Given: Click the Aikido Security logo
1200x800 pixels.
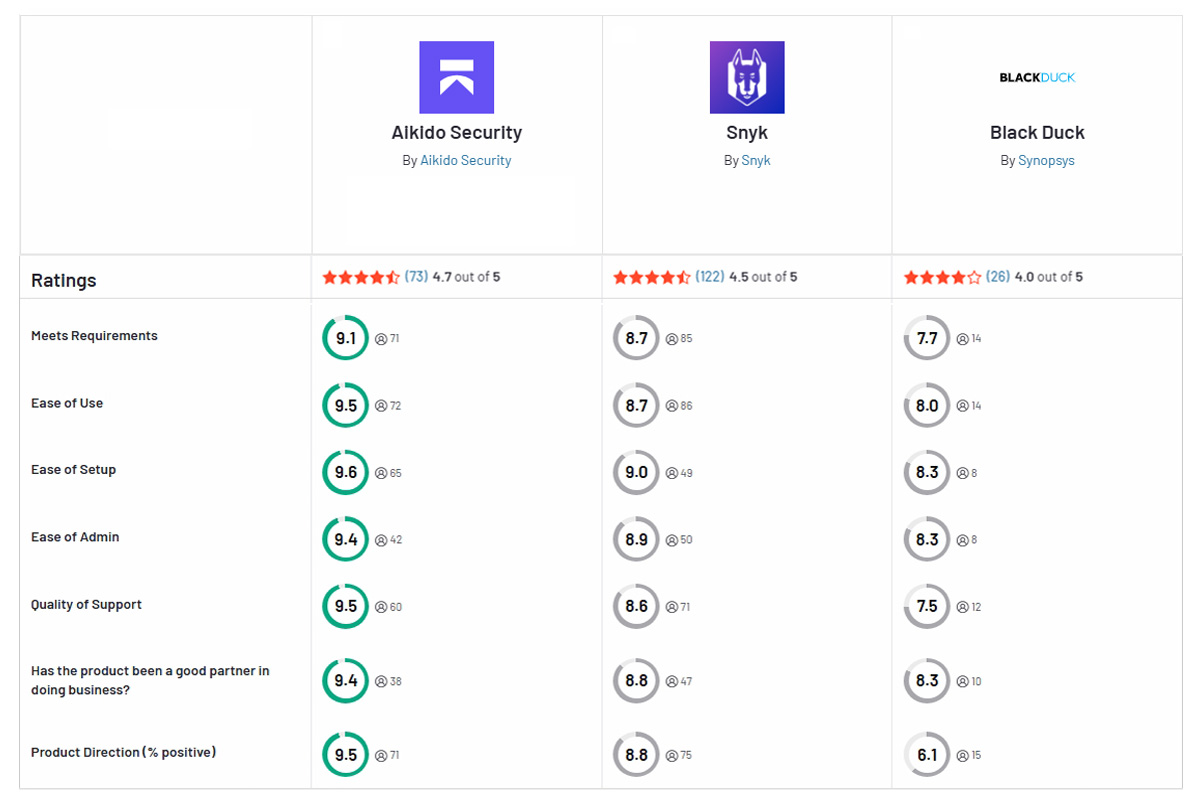Looking at the screenshot, I should [x=456, y=77].
